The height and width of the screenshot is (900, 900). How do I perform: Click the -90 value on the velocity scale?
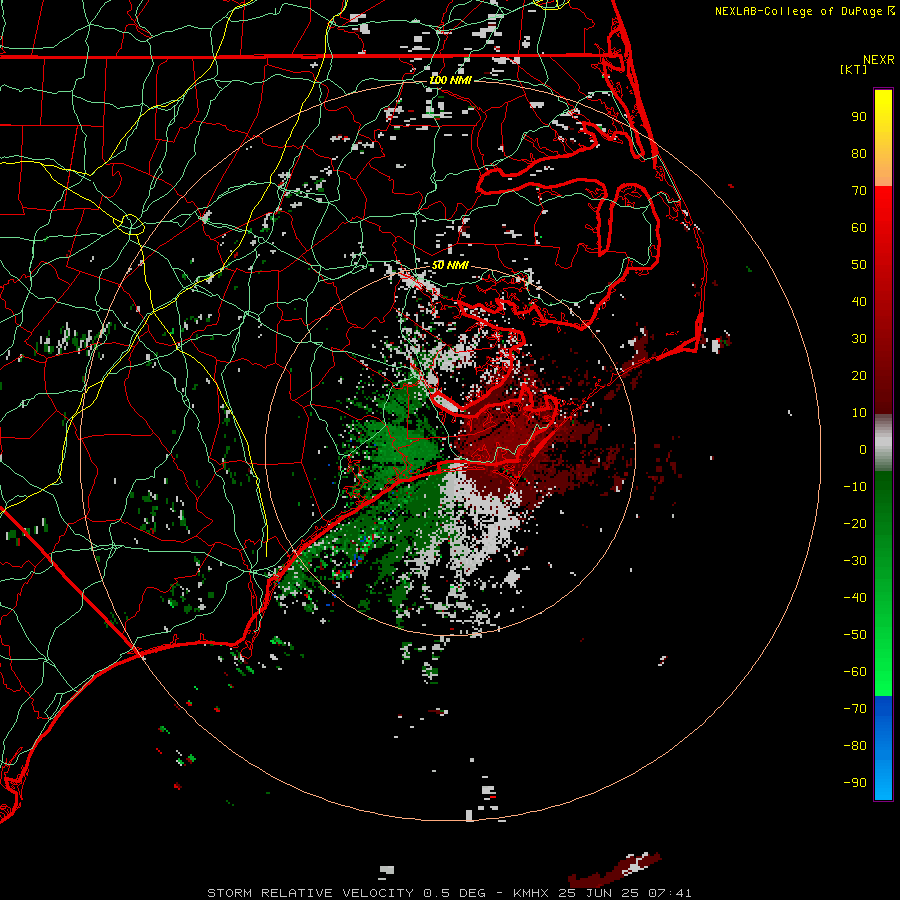855,783
